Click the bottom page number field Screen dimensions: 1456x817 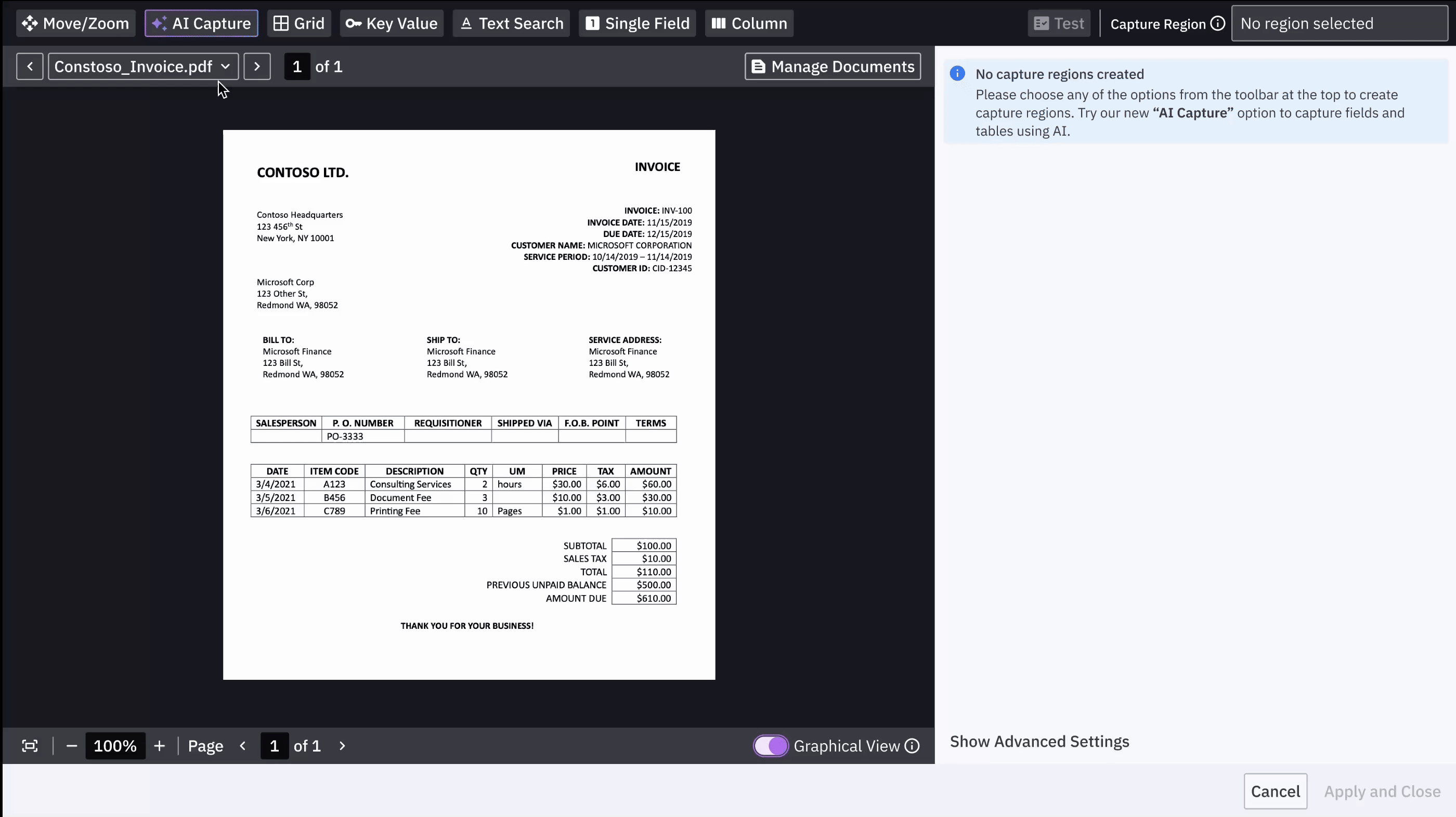(274, 746)
